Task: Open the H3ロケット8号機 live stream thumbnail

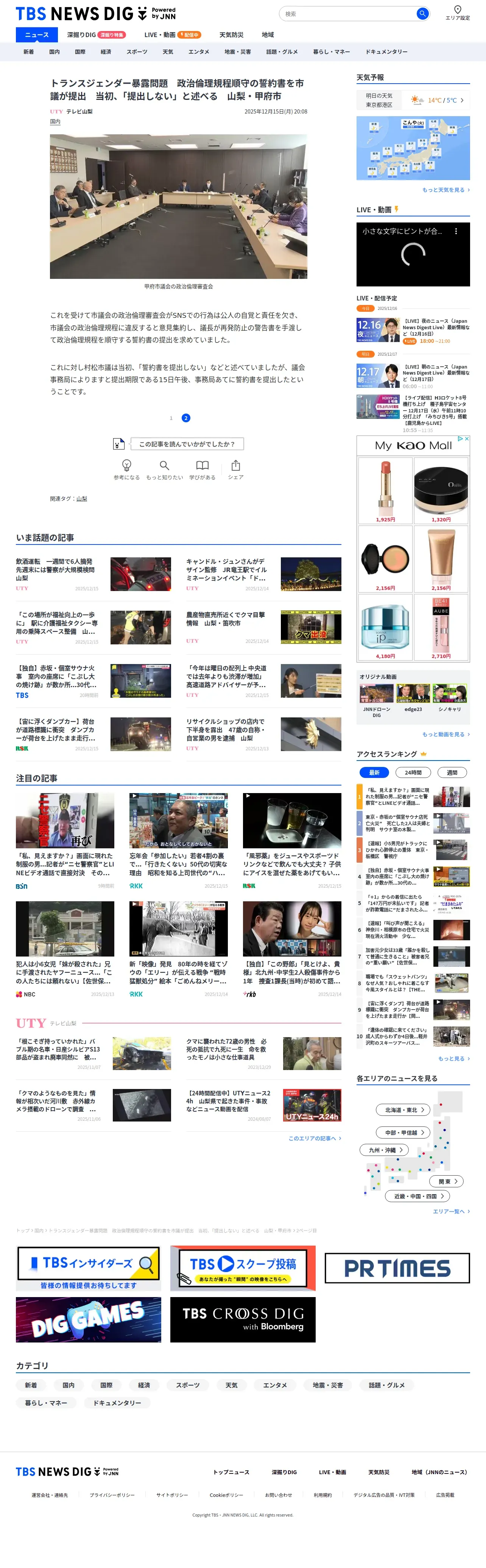Action: 378,407
